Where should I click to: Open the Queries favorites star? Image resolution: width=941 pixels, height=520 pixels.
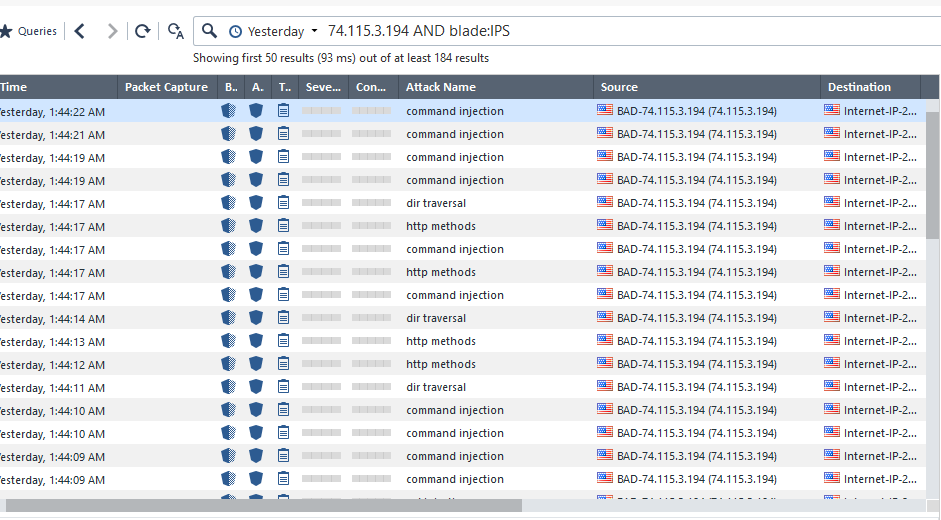point(6,31)
